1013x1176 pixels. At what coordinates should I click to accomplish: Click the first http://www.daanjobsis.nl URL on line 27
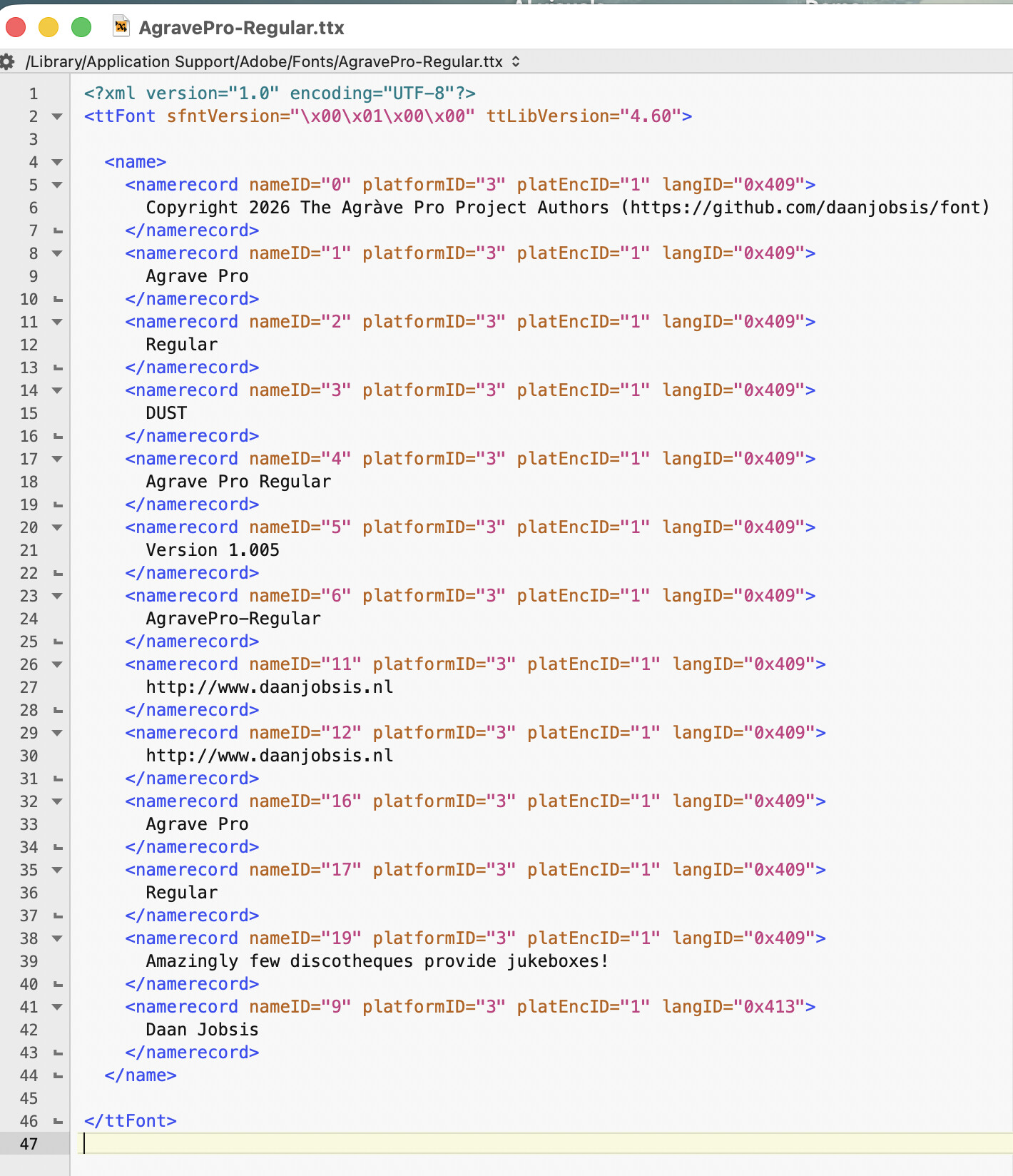(269, 687)
